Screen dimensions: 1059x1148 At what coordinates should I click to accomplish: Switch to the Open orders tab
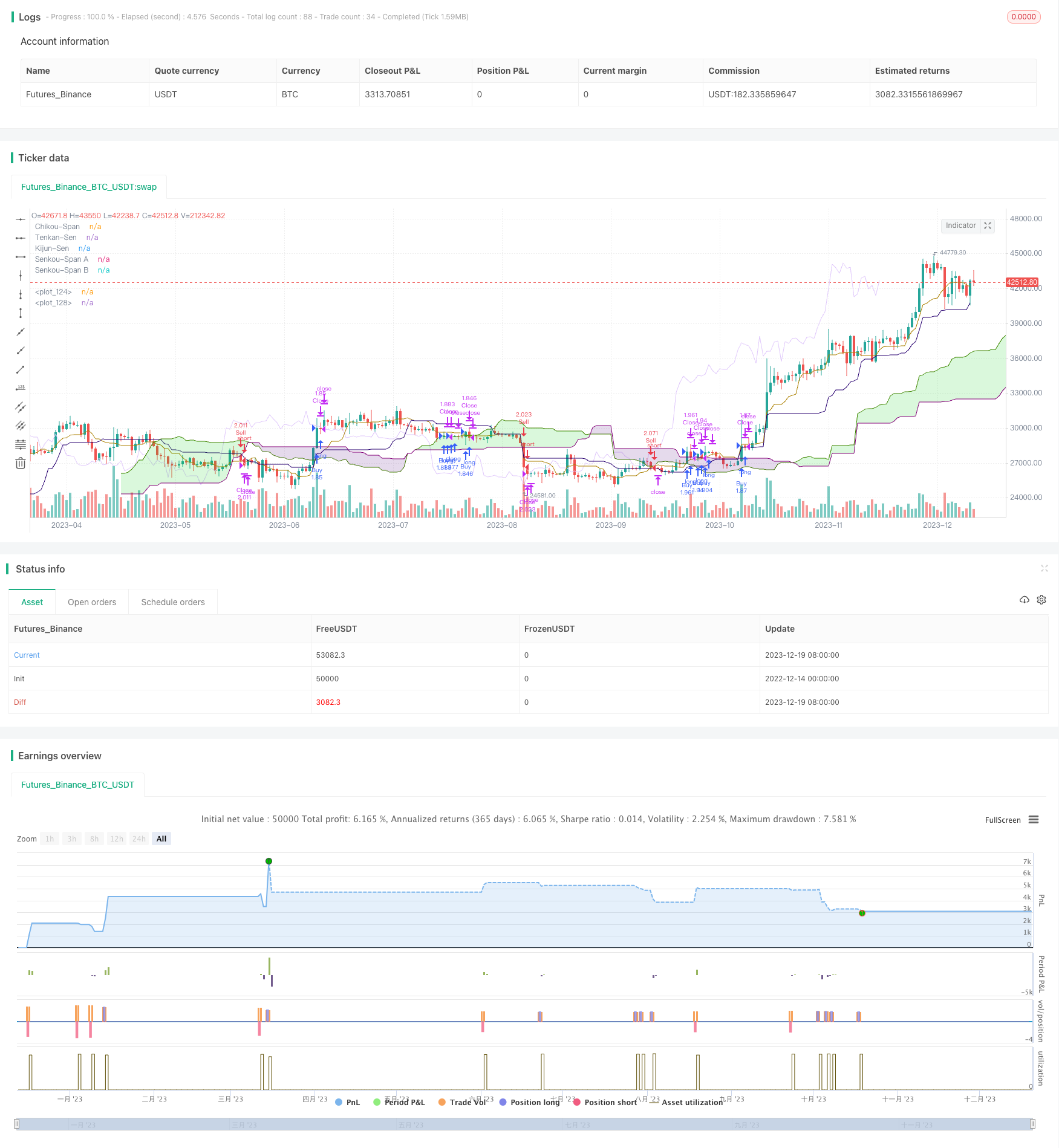click(92, 602)
